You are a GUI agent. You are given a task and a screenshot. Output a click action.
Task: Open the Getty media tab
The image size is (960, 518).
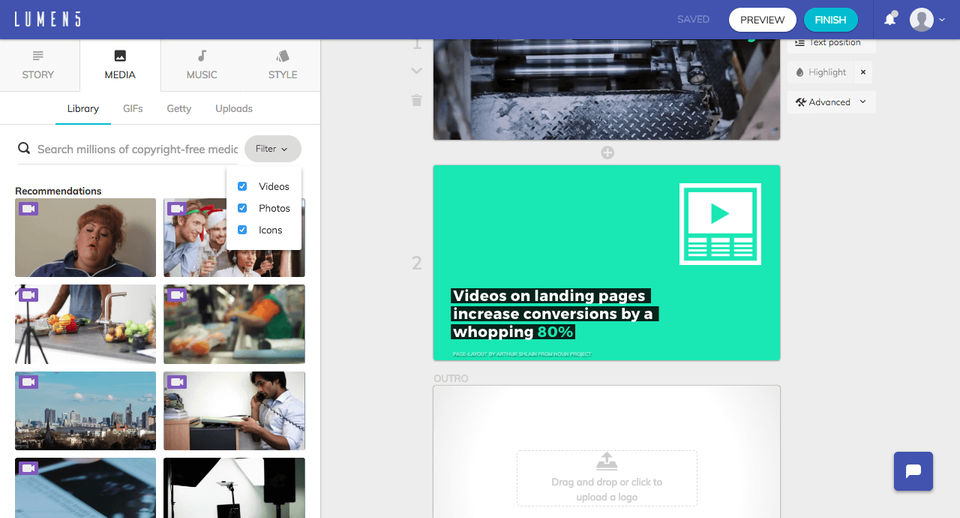[179, 108]
